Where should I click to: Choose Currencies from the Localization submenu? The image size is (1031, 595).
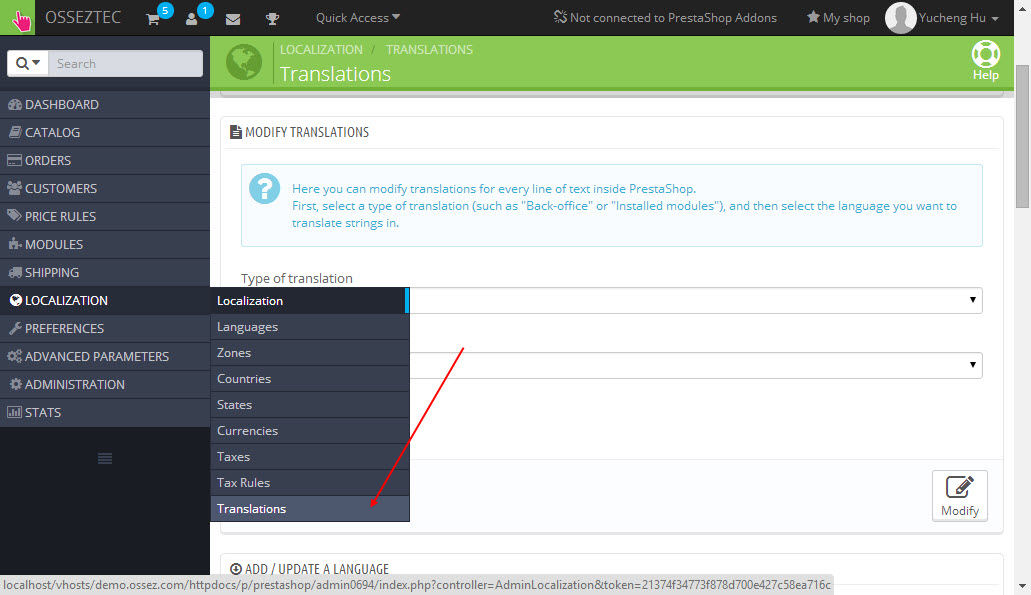[x=247, y=430]
